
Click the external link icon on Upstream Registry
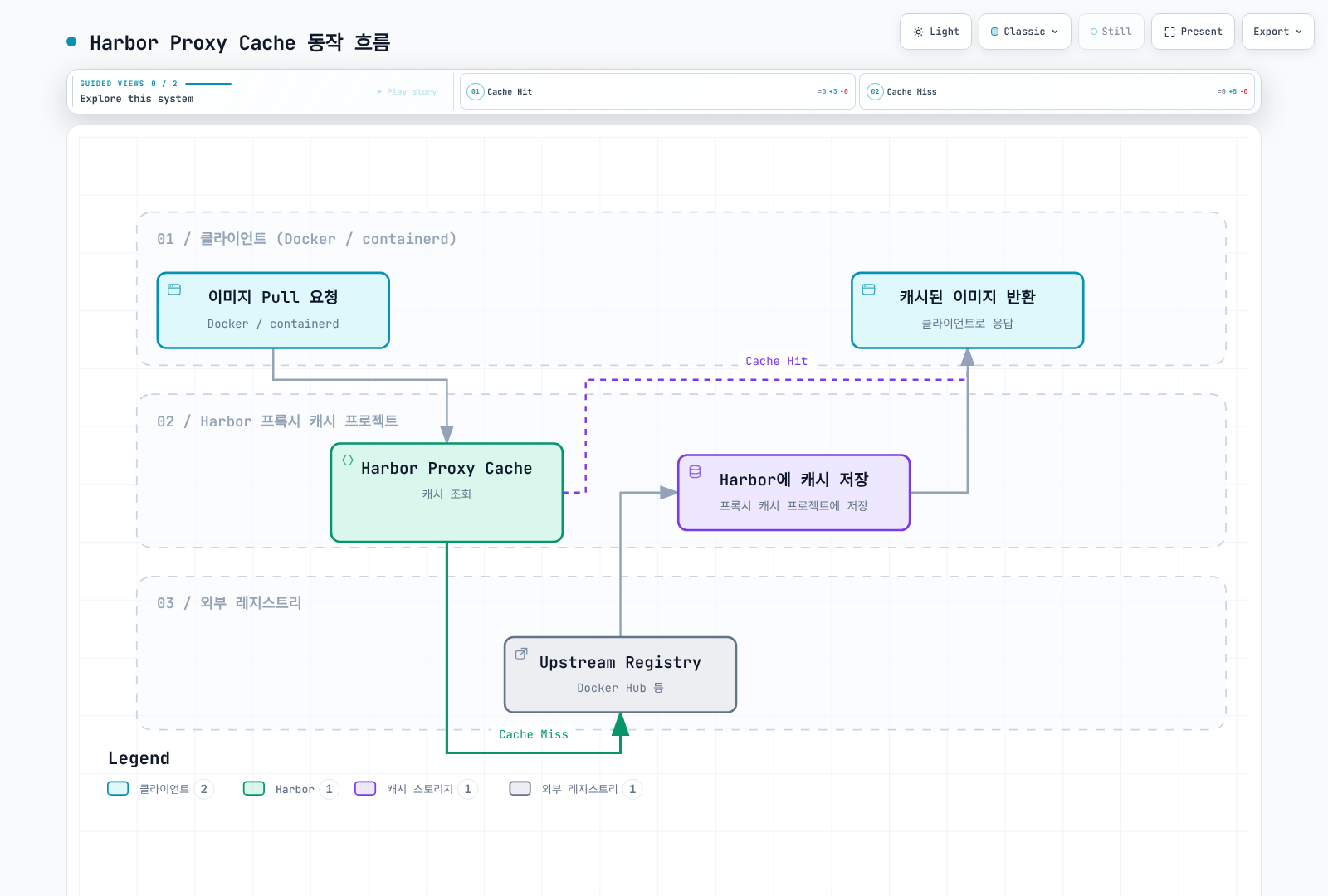coord(521,654)
